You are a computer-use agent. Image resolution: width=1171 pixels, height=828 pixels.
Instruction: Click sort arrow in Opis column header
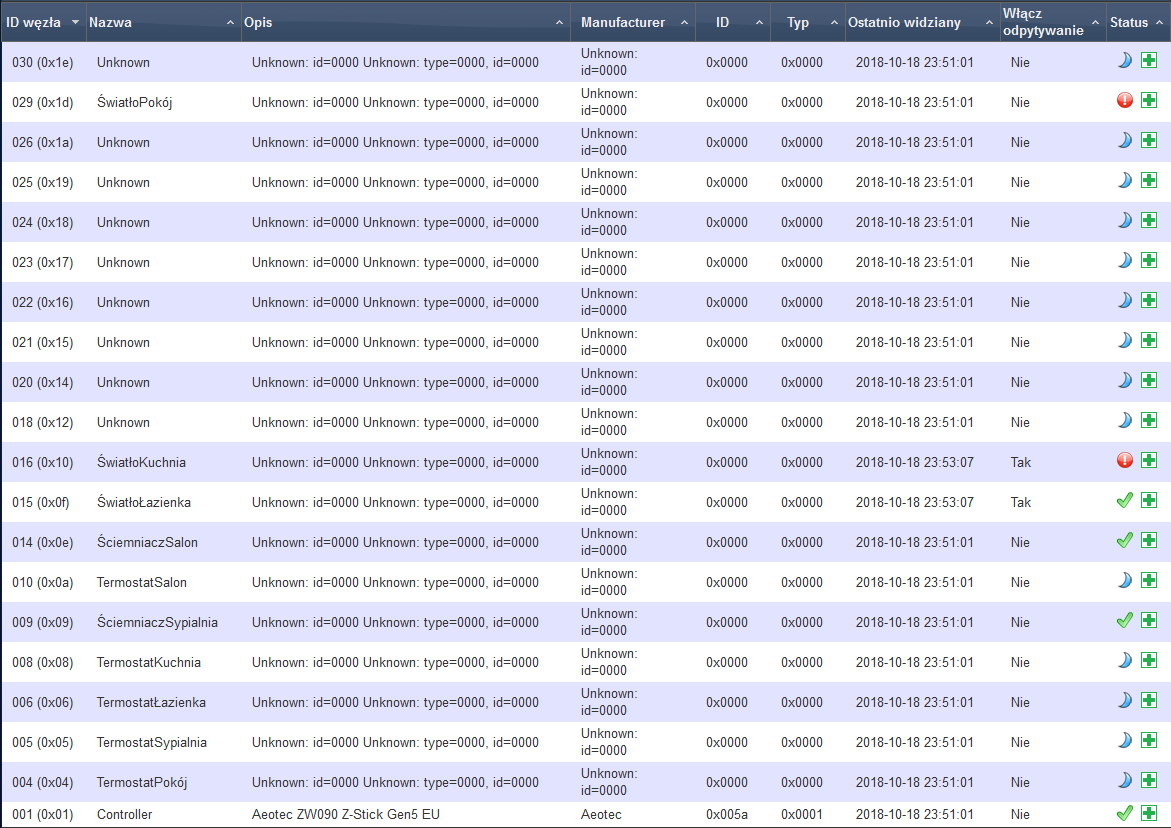pyautogui.click(x=559, y=22)
